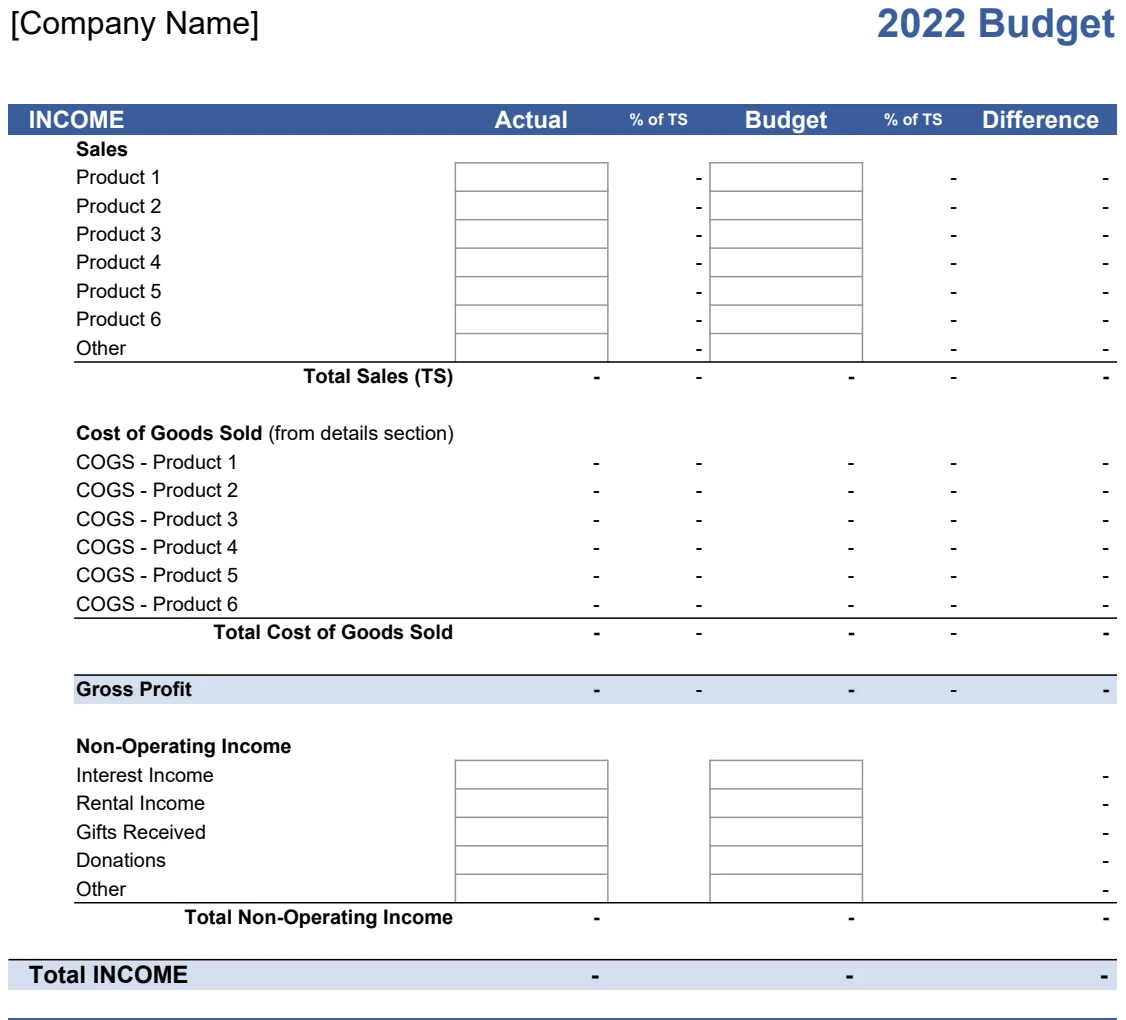Select the COGS - Product 6 label
The height and width of the screenshot is (1020, 1126).
click(157, 604)
